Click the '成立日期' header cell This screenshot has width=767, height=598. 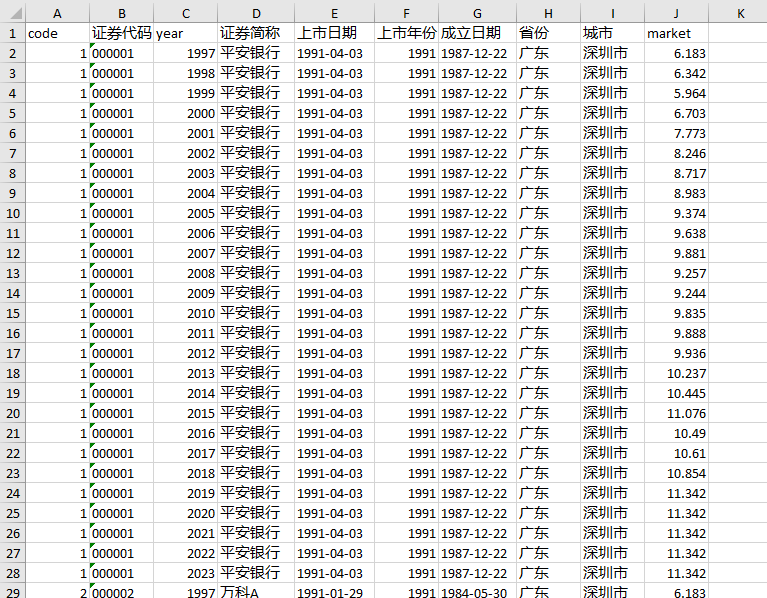point(477,33)
